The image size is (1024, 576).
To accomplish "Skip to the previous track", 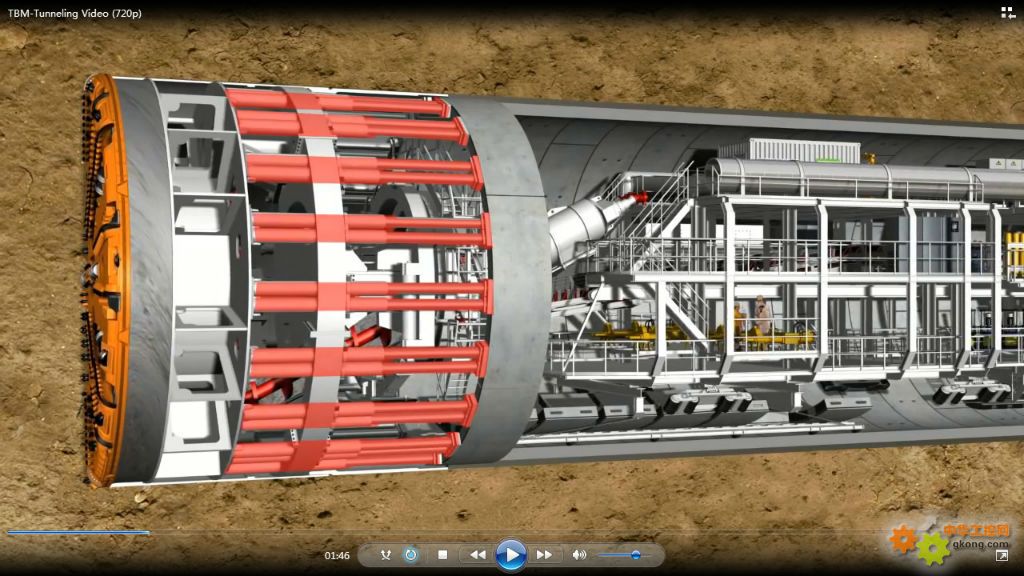I will [x=477, y=555].
